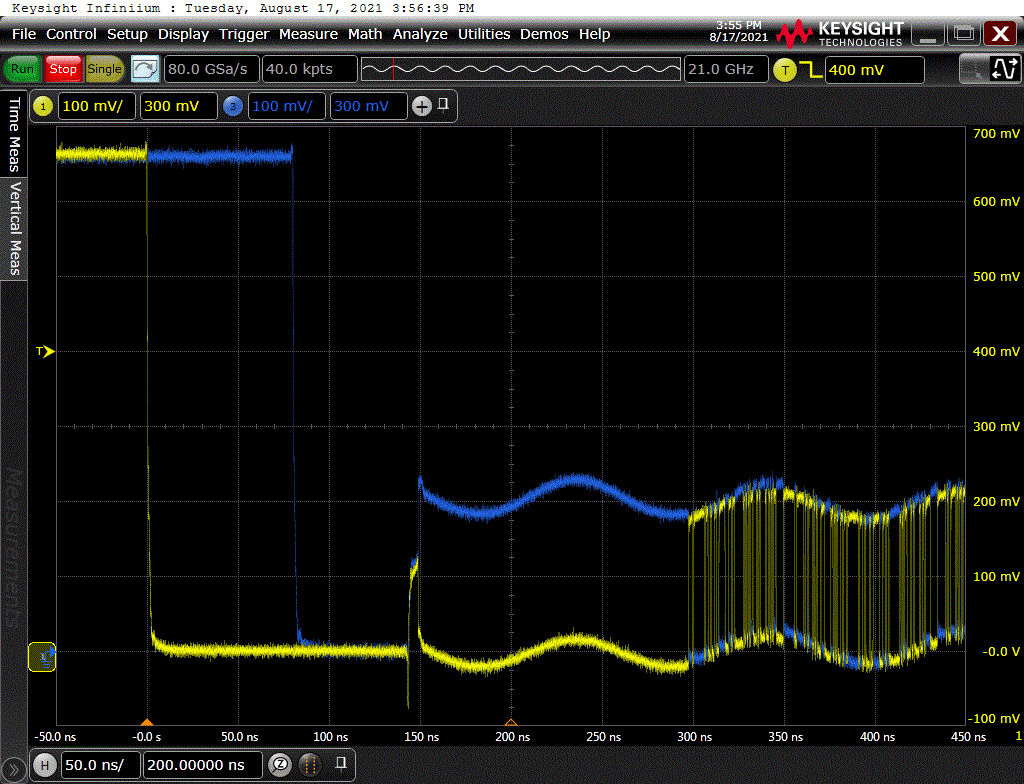
Task: Open the Trigger menu
Action: point(244,34)
